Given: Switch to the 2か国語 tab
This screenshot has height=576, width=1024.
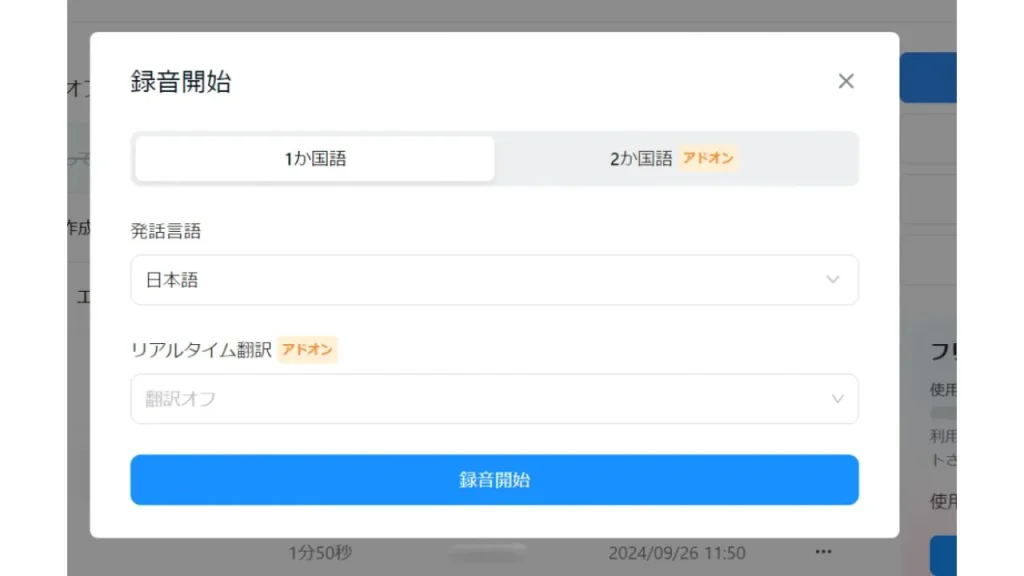Looking at the screenshot, I should click(675, 159).
